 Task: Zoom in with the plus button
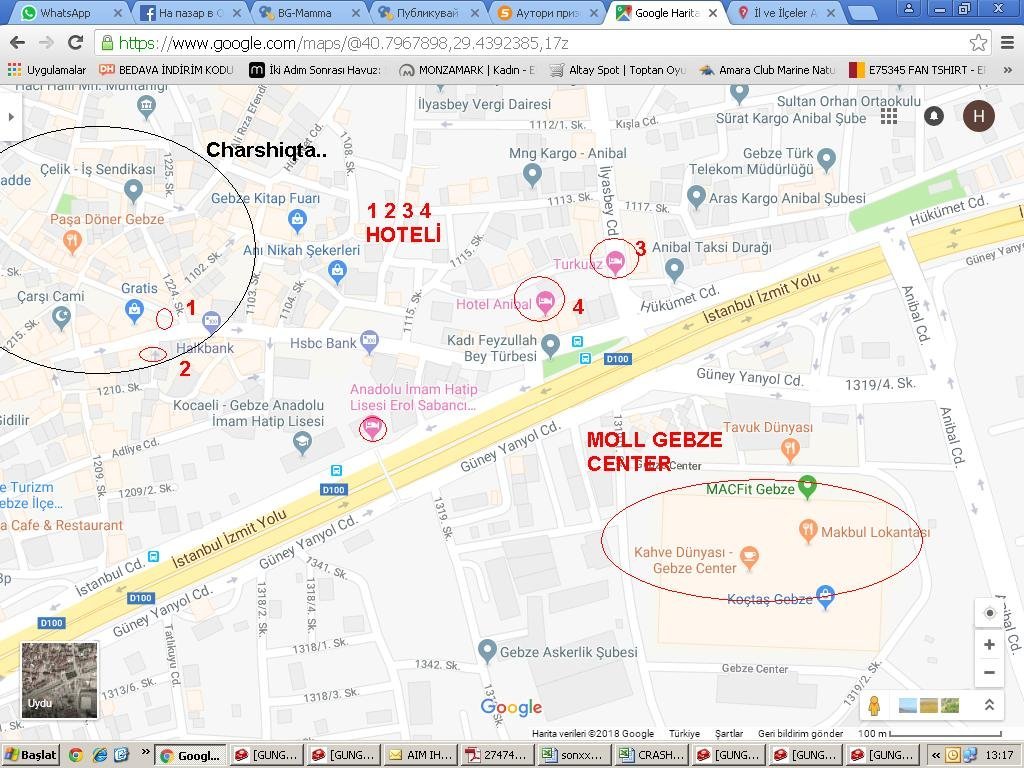pos(989,645)
